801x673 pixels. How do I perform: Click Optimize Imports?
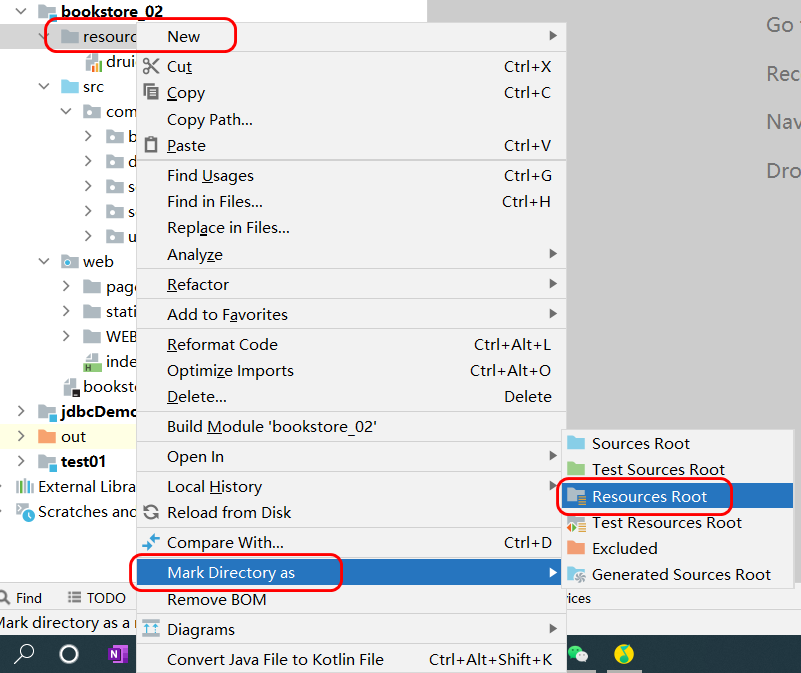point(351,370)
